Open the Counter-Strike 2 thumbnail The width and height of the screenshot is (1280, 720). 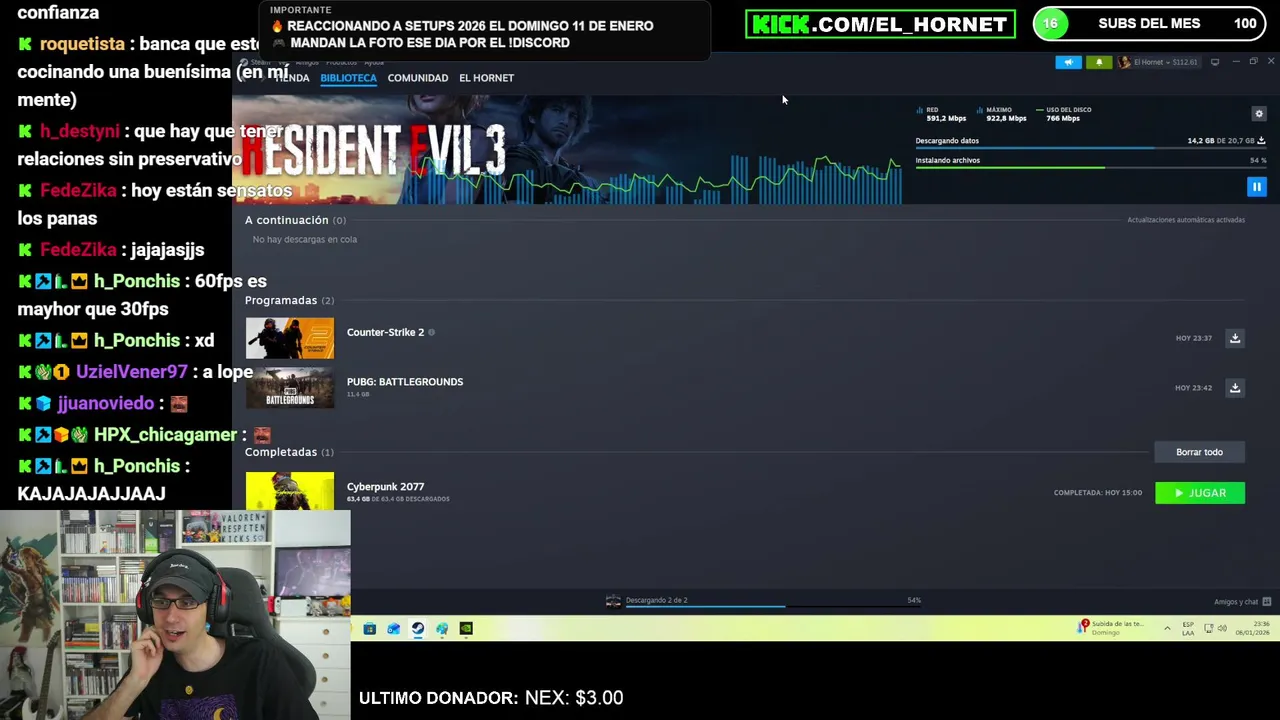pos(290,338)
